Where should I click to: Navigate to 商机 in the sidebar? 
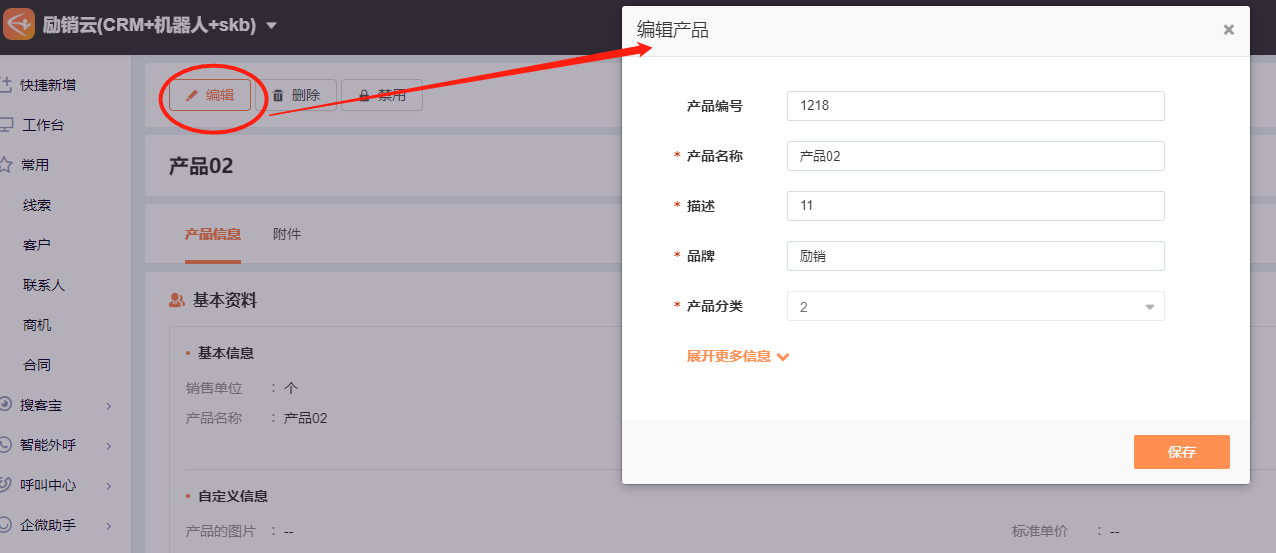pyautogui.click(x=37, y=325)
